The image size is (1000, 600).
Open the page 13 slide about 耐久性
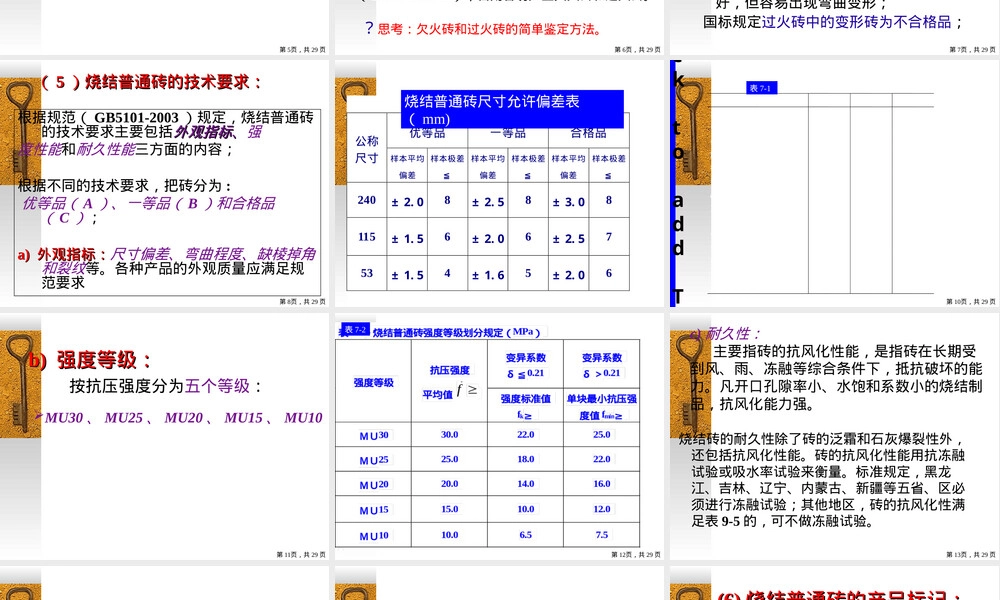click(834, 436)
